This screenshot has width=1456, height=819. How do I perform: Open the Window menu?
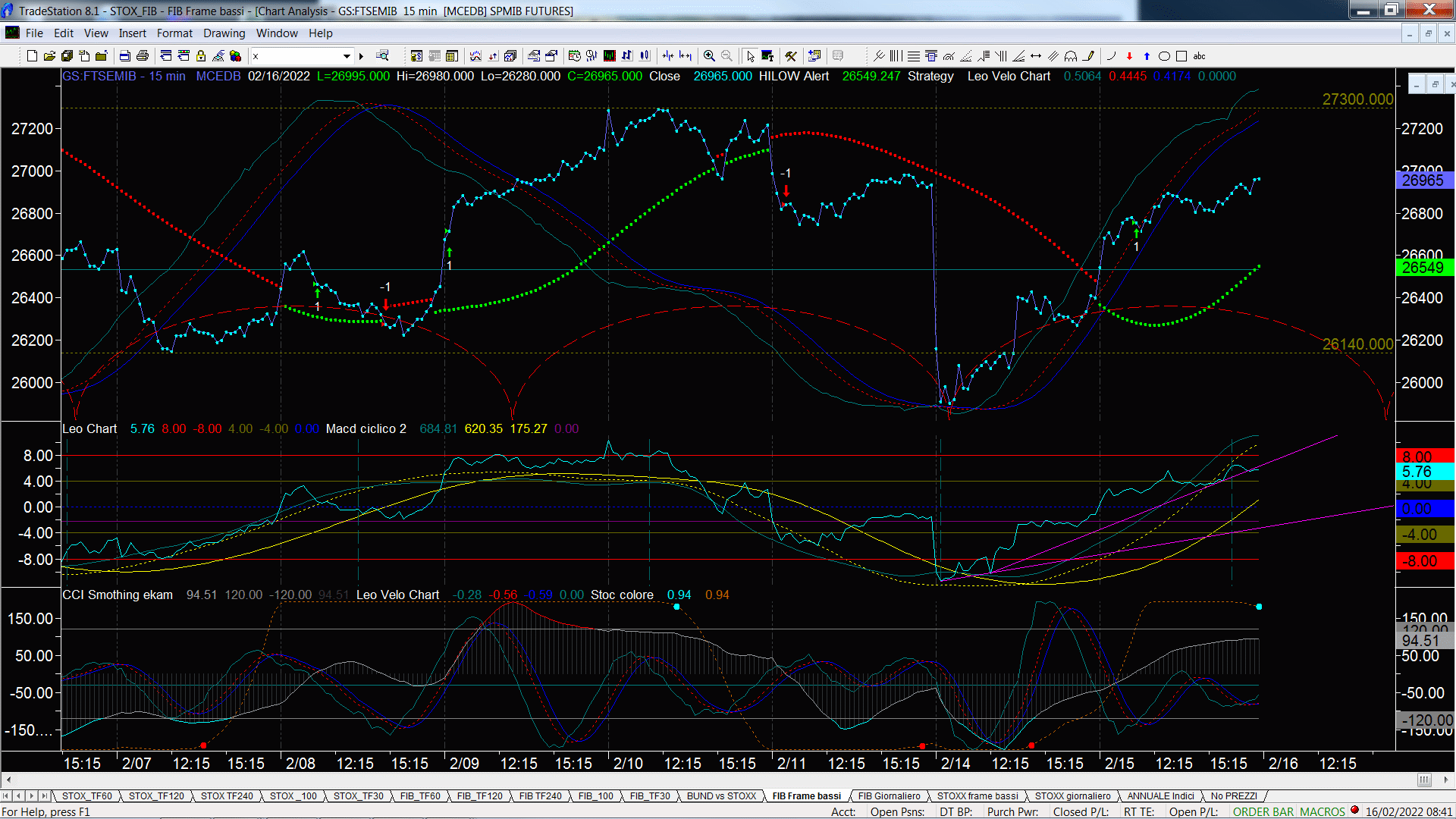point(277,33)
